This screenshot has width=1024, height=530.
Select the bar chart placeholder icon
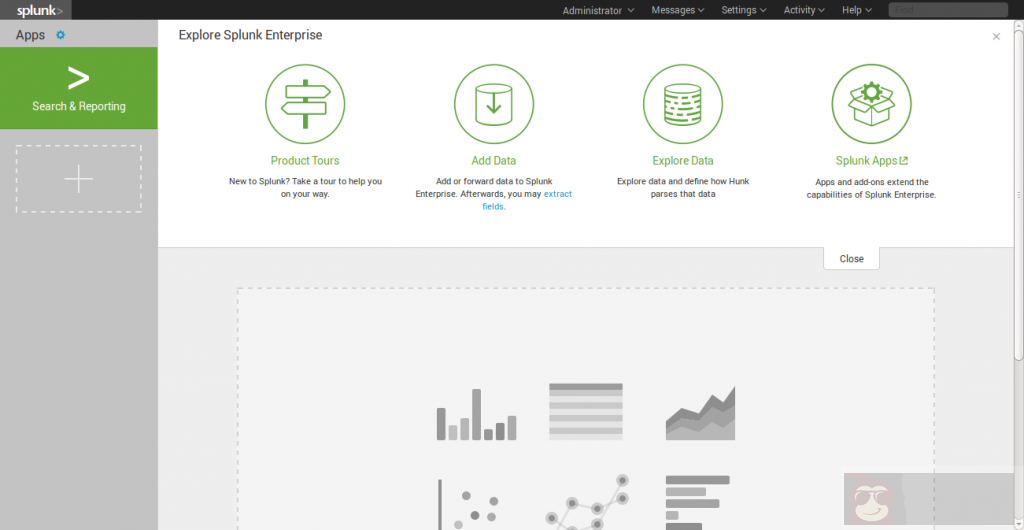point(477,414)
